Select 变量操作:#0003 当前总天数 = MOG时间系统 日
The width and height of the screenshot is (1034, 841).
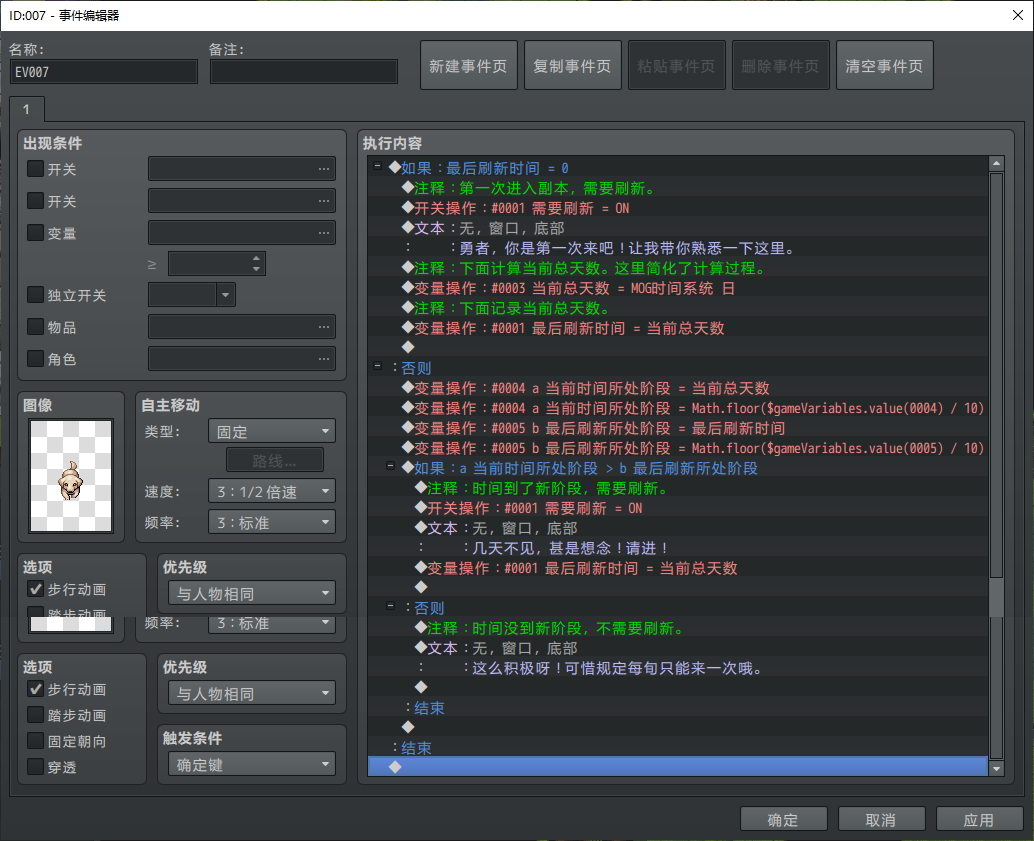678,288
